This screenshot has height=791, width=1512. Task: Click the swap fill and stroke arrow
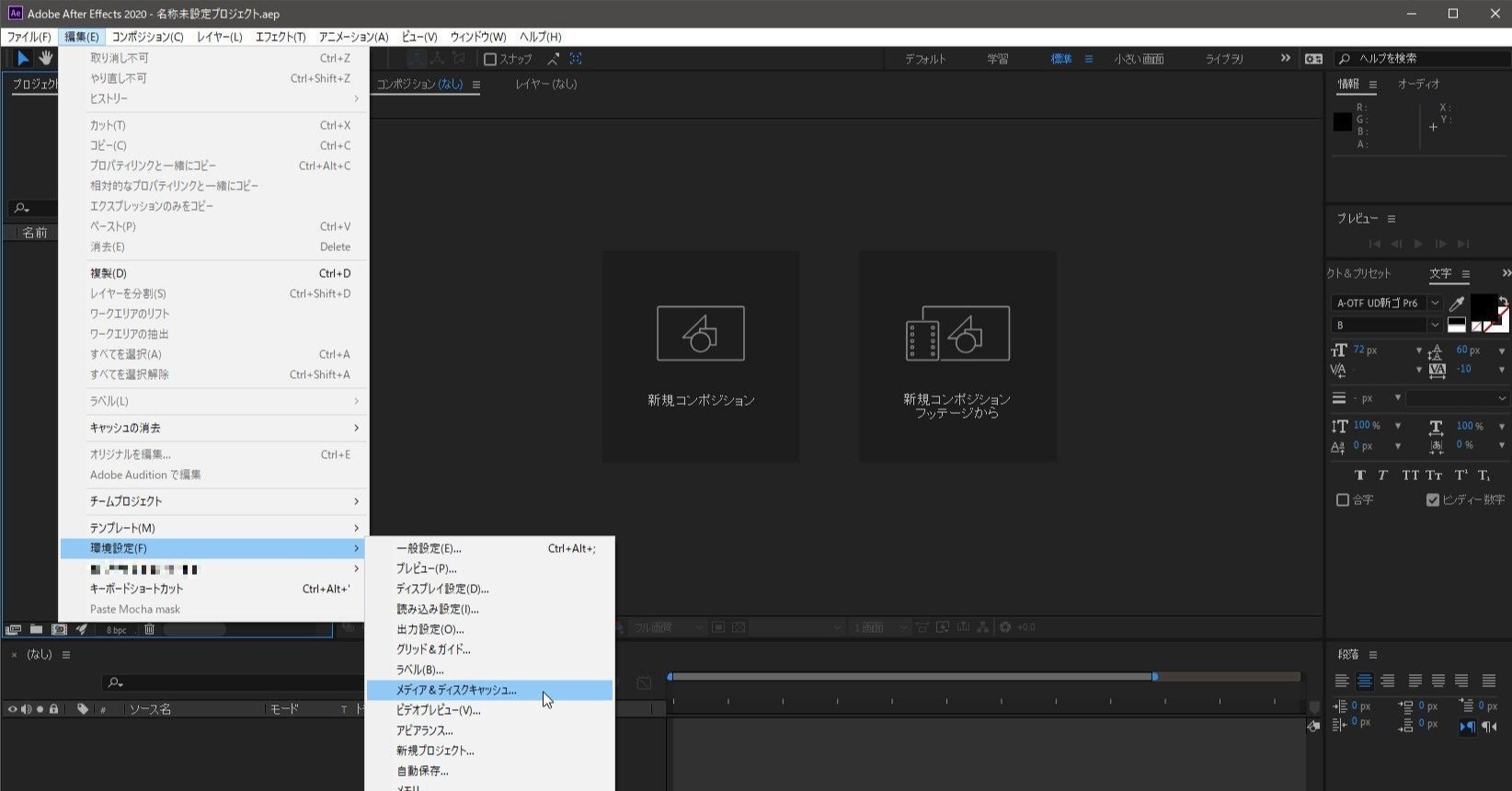[1503, 301]
